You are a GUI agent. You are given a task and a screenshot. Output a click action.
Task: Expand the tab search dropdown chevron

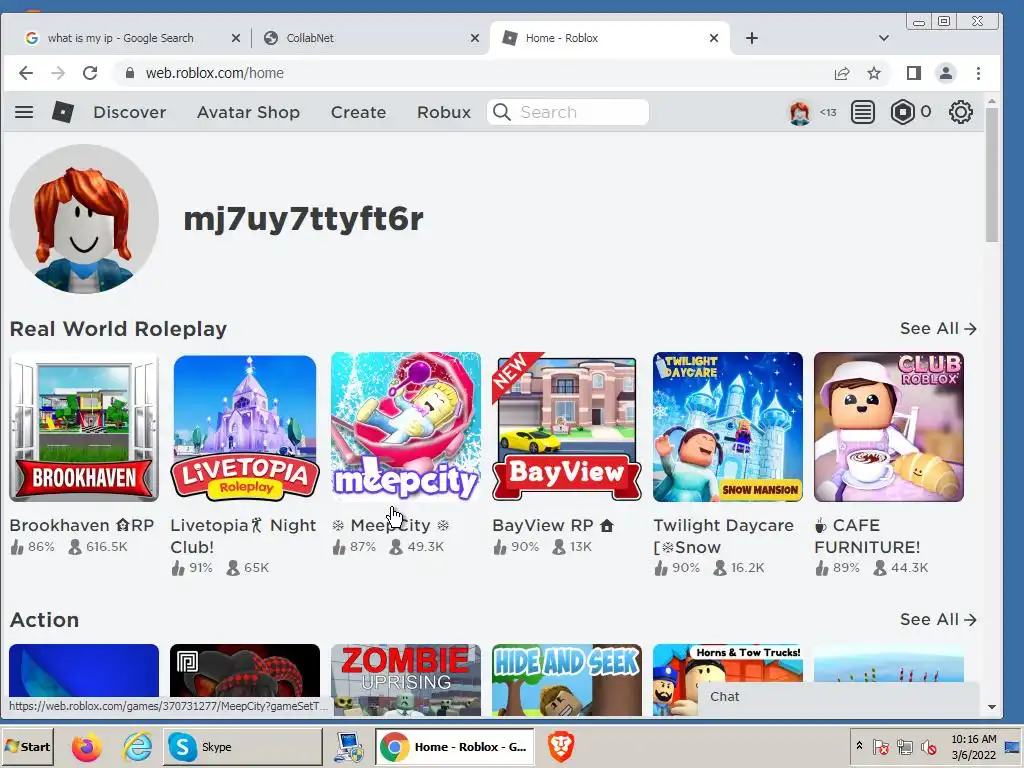click(884, 38)
